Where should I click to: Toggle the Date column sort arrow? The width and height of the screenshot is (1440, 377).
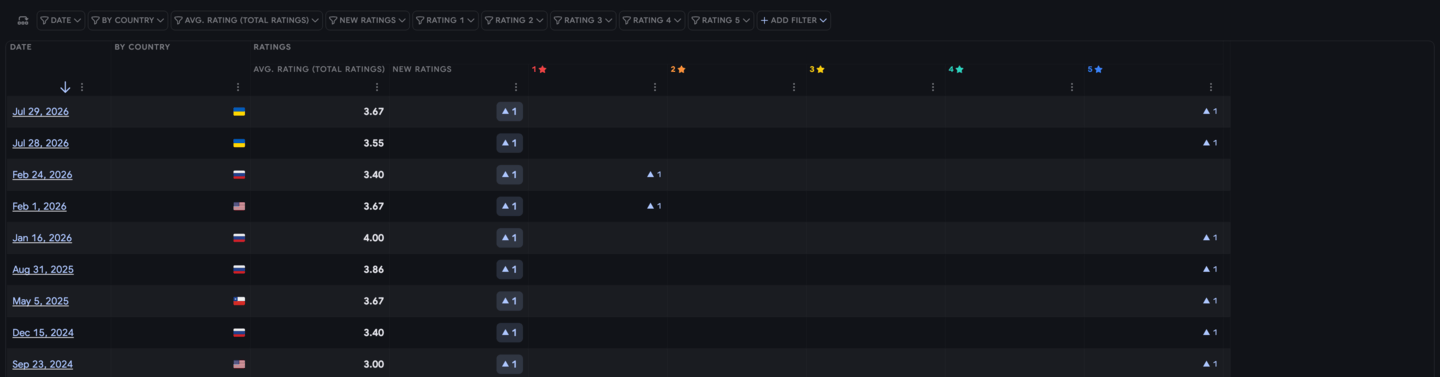coord(65,87)
